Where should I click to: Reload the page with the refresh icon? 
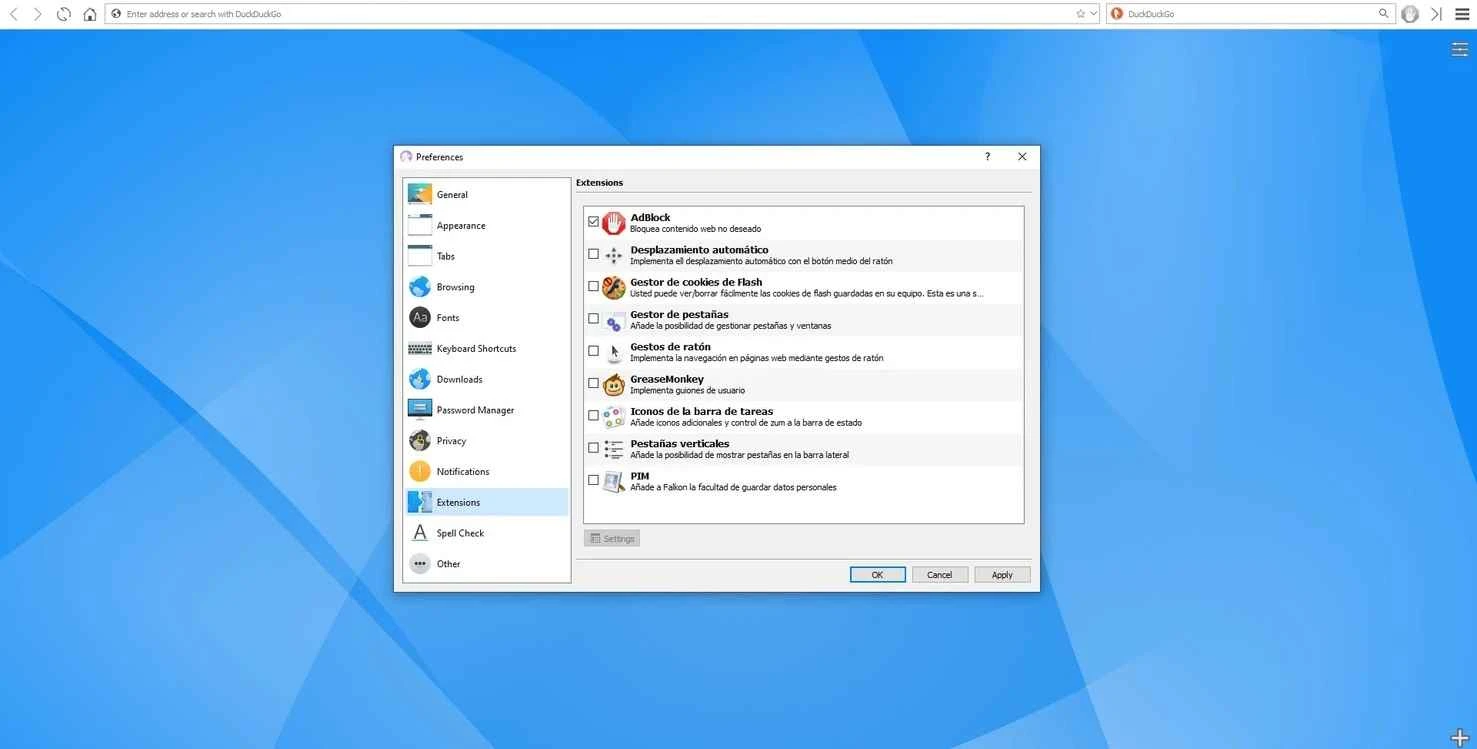click(64, 14)
